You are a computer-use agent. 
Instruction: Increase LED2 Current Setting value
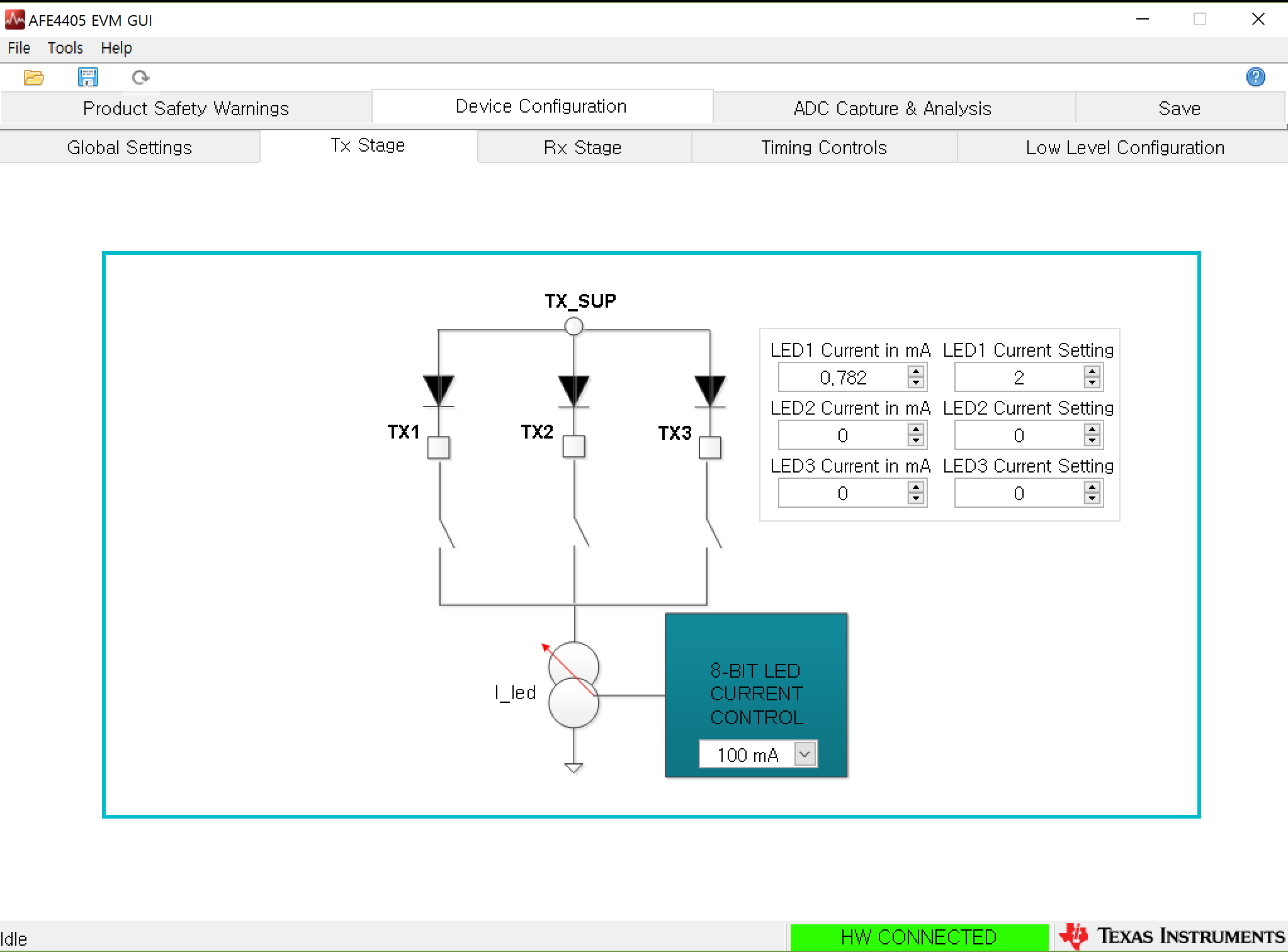(x=1092, y=429)
